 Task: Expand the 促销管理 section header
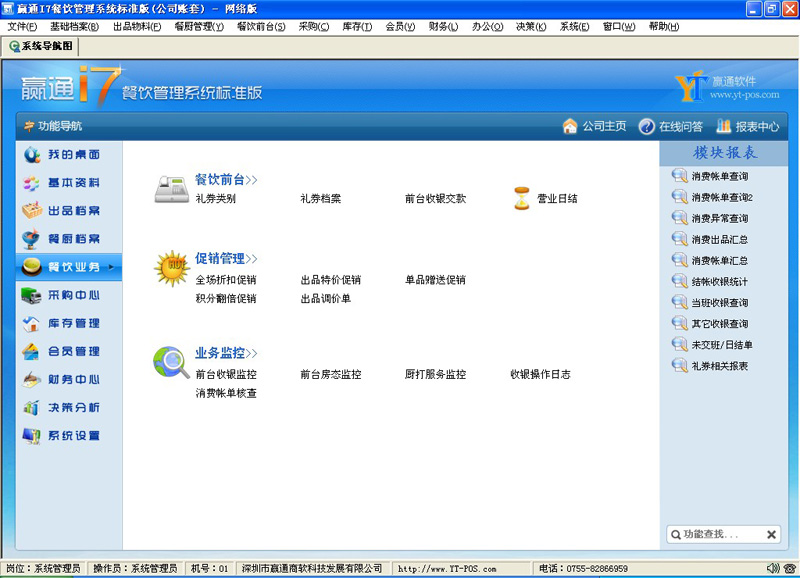(226, 259)
